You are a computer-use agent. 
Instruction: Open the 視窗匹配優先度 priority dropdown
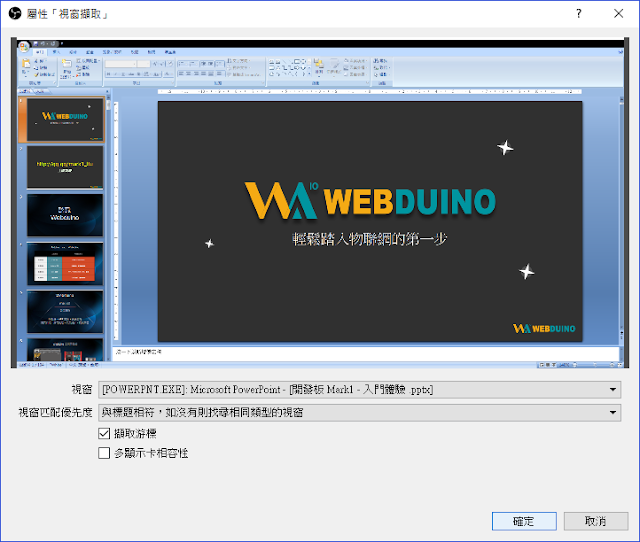(360, 413)
